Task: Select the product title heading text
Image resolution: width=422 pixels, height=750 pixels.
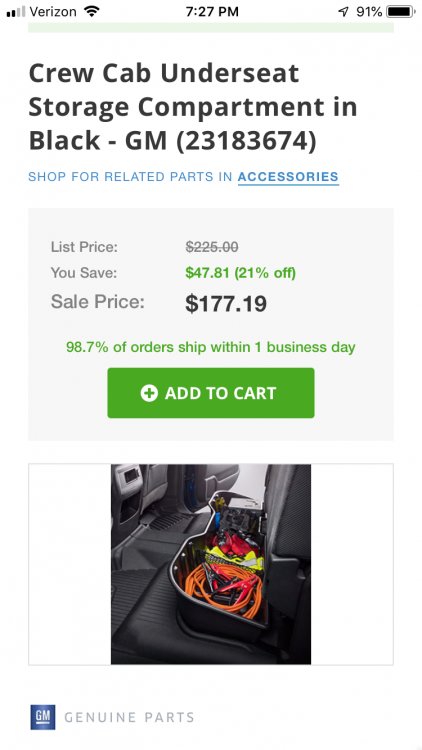Action: coord(193,107)
